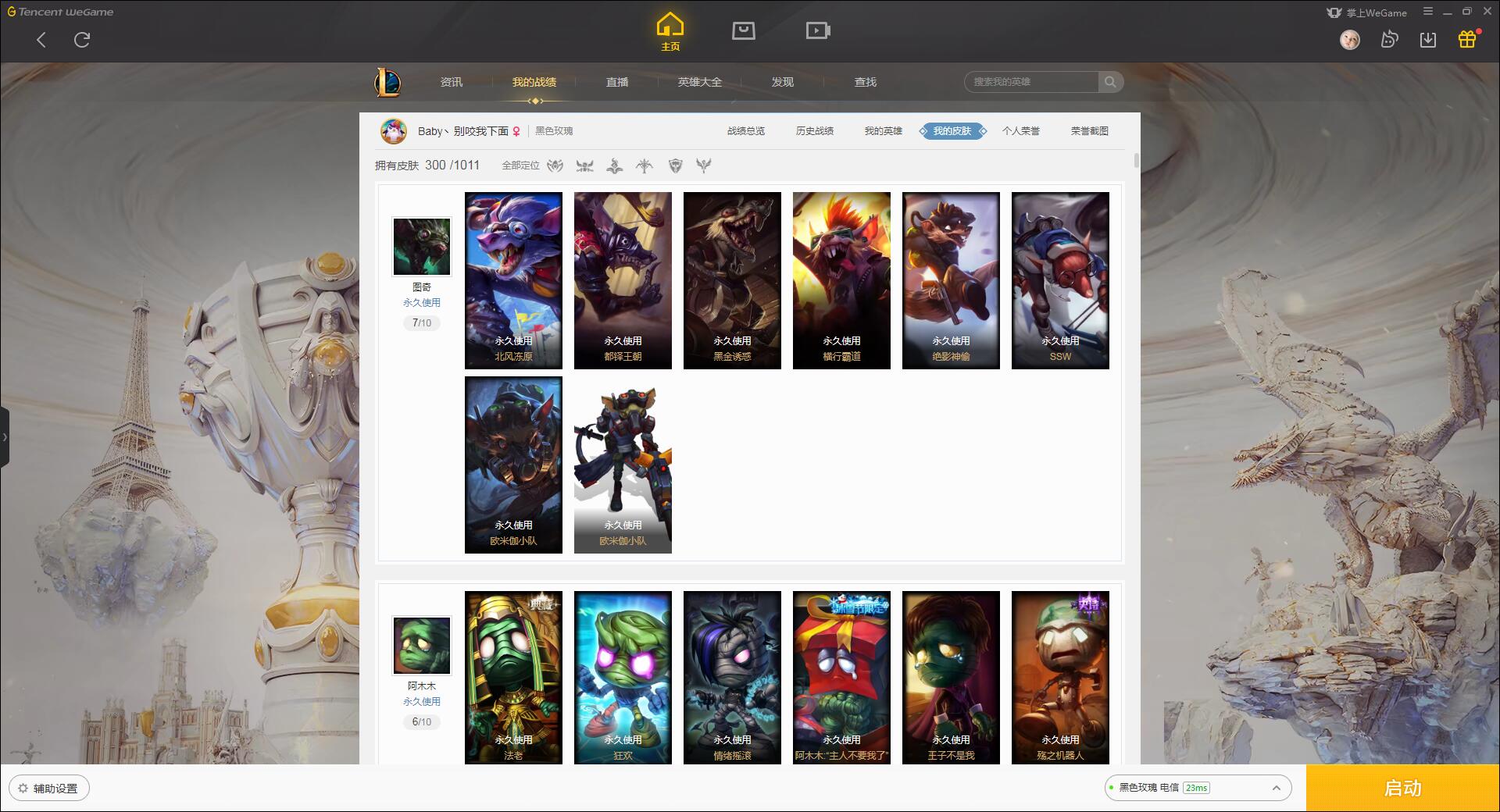Click the back arrow
Screen dimensions: 1500x812
(x=41, y=40)
